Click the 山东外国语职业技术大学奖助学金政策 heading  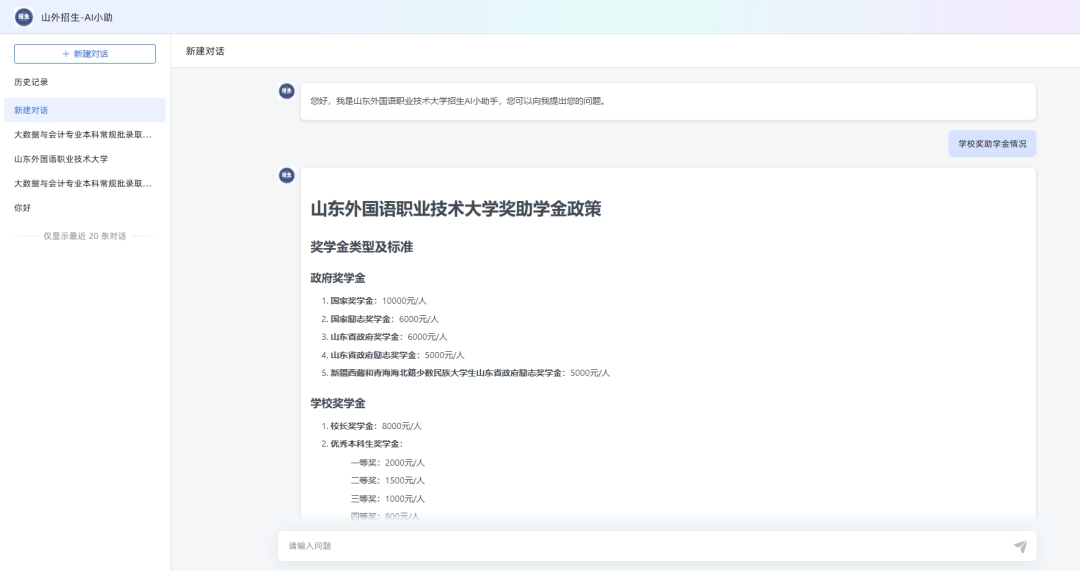click(x=456, y=209)
